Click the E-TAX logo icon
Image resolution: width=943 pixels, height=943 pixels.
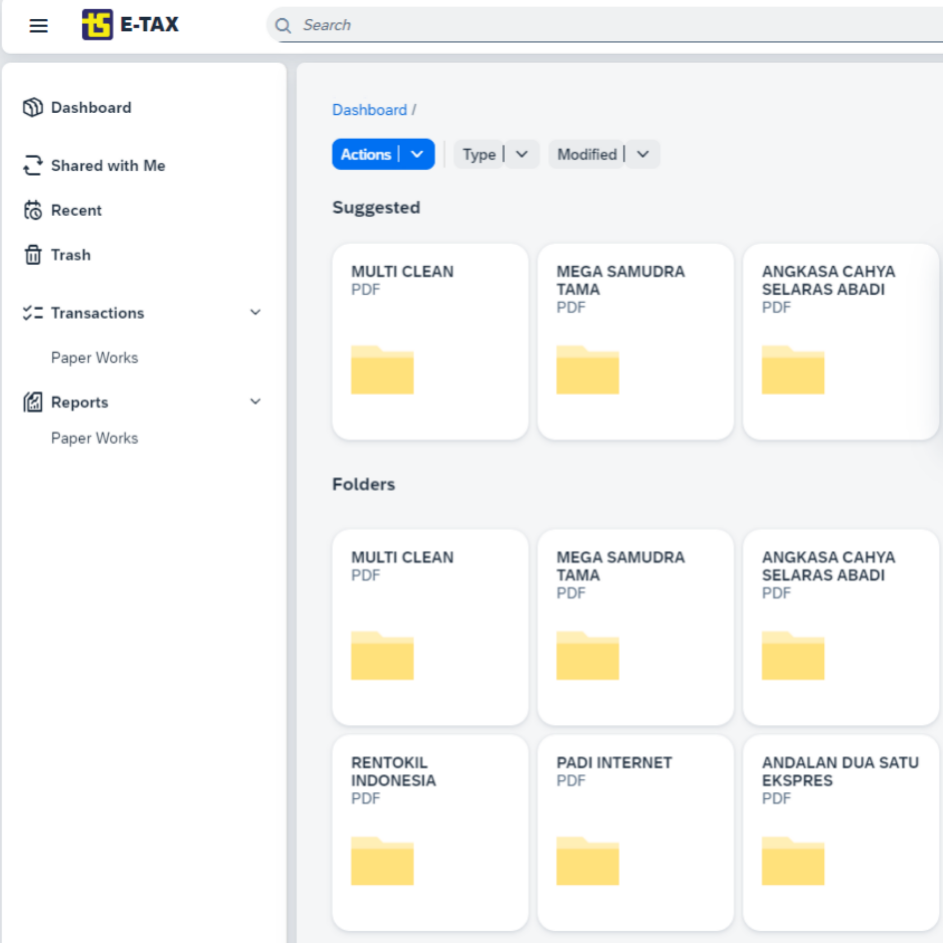pyautogui.click(x=97, y=25)
